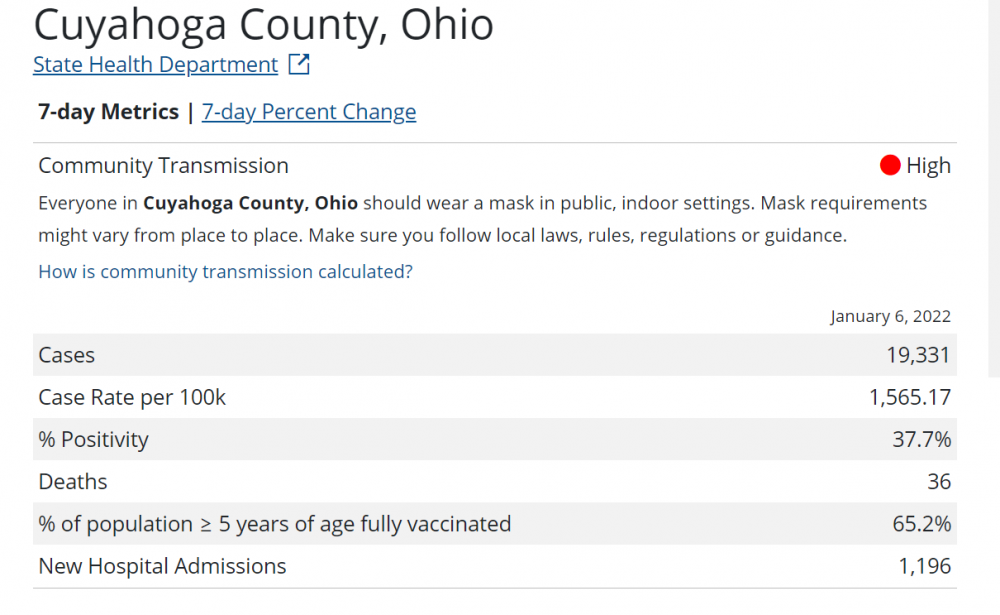Select the Deaths row label

tap(73, 482)
